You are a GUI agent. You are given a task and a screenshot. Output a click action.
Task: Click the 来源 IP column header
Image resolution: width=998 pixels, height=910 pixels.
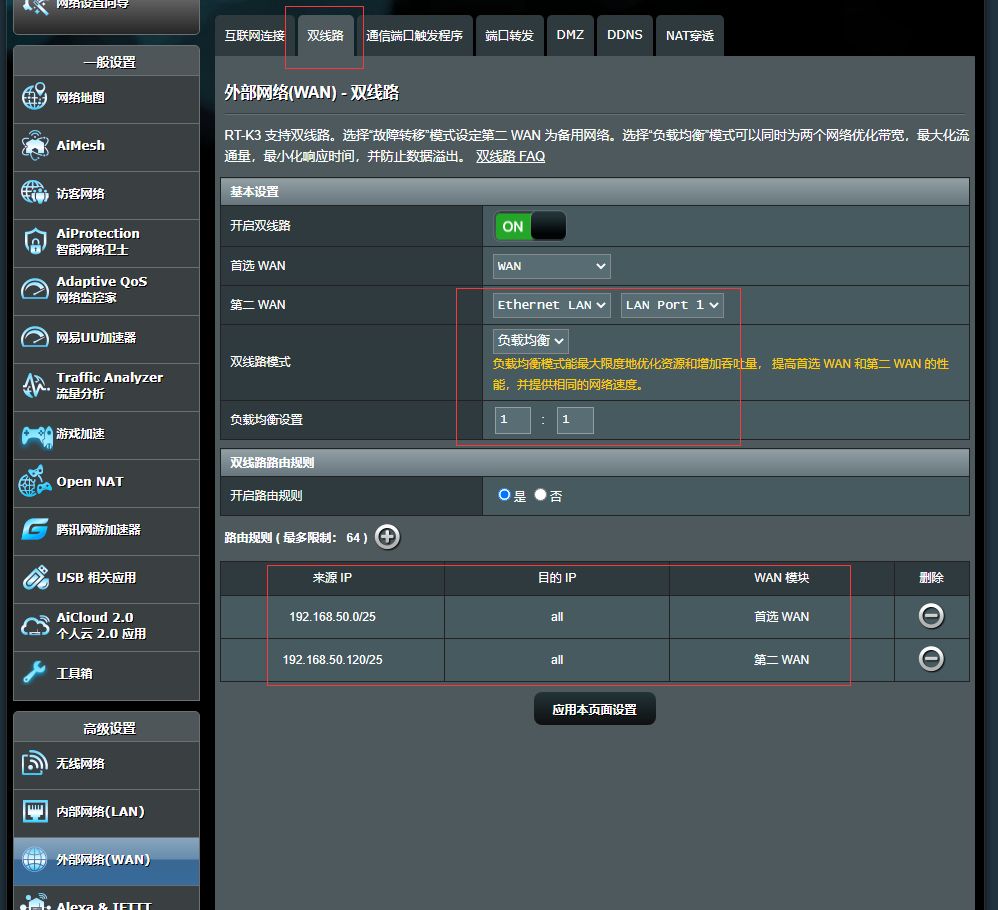(x=332, y=578)
